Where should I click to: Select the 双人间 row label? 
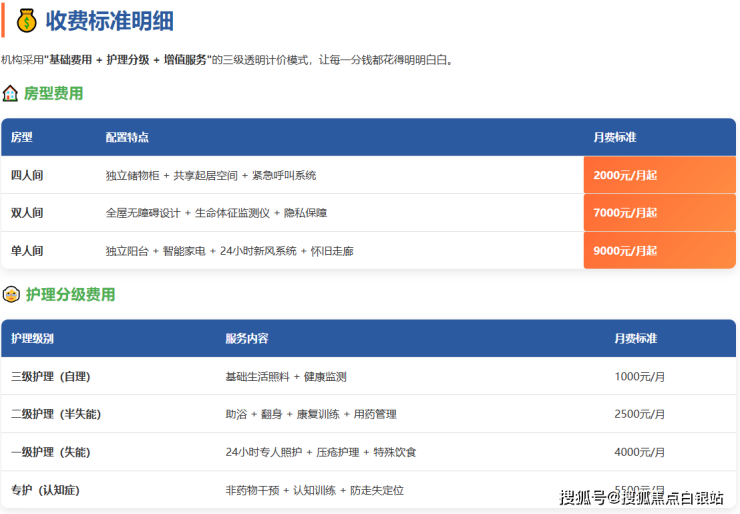click(27, 213)
